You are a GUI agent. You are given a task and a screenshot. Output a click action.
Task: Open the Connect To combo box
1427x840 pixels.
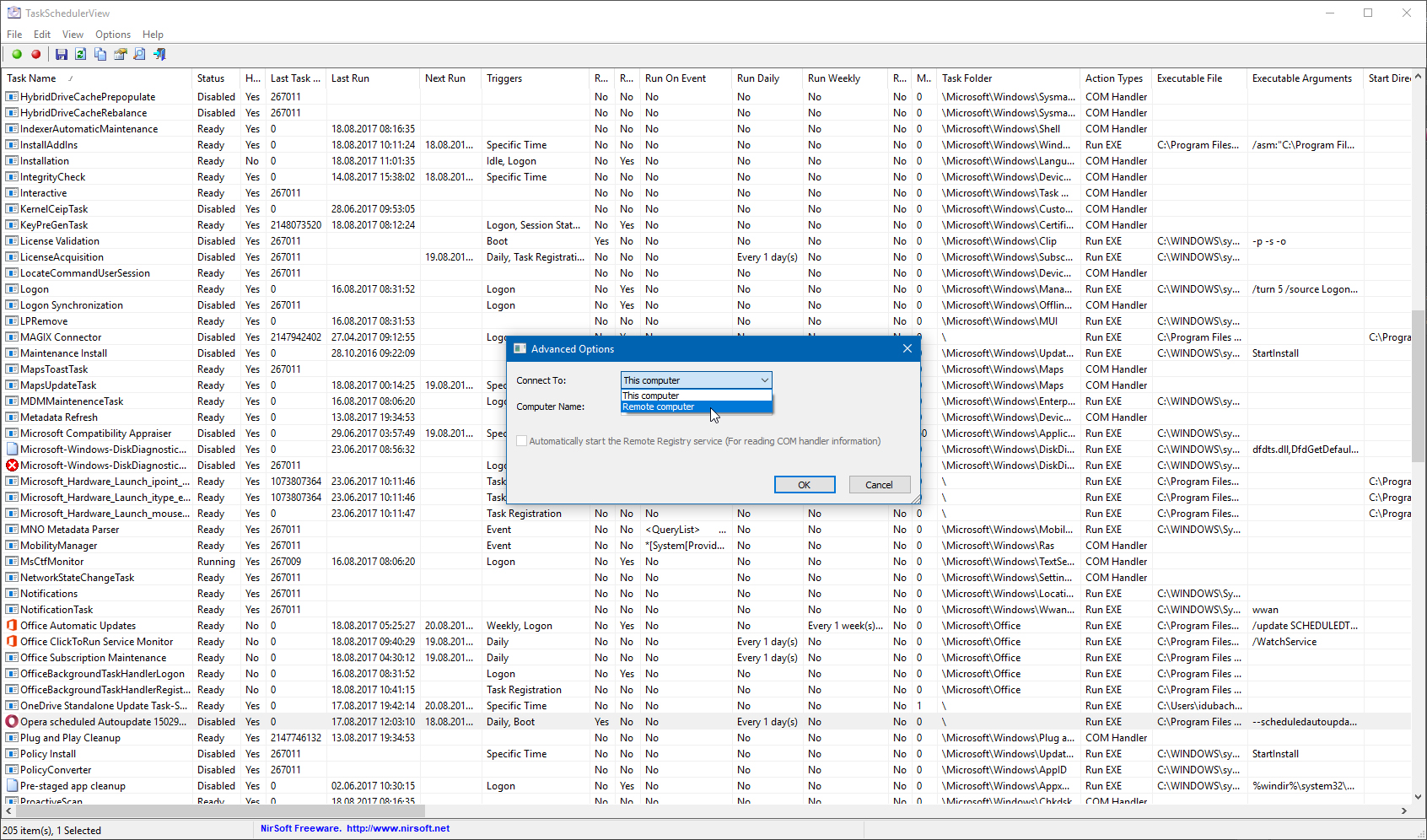[696, 380]
